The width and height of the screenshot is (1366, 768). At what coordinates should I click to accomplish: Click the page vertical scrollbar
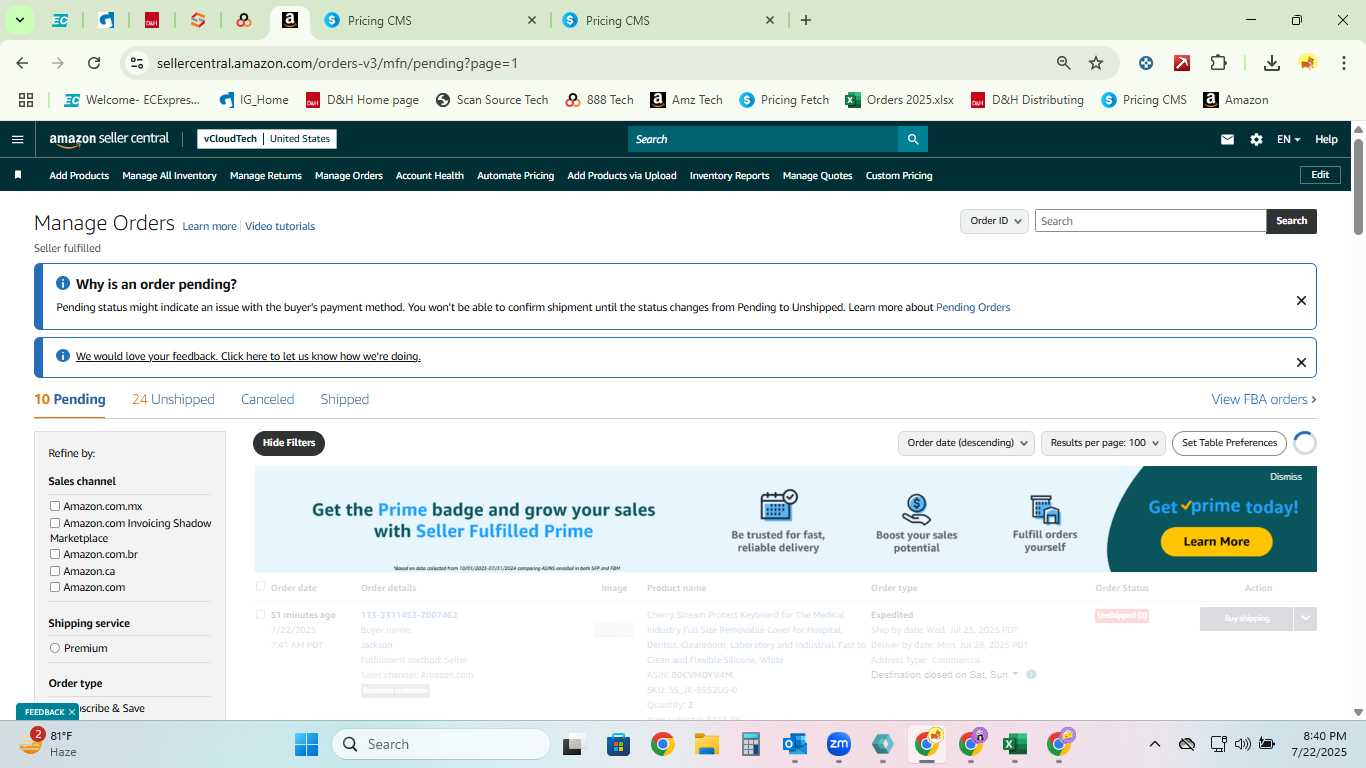click(1358, 186)
